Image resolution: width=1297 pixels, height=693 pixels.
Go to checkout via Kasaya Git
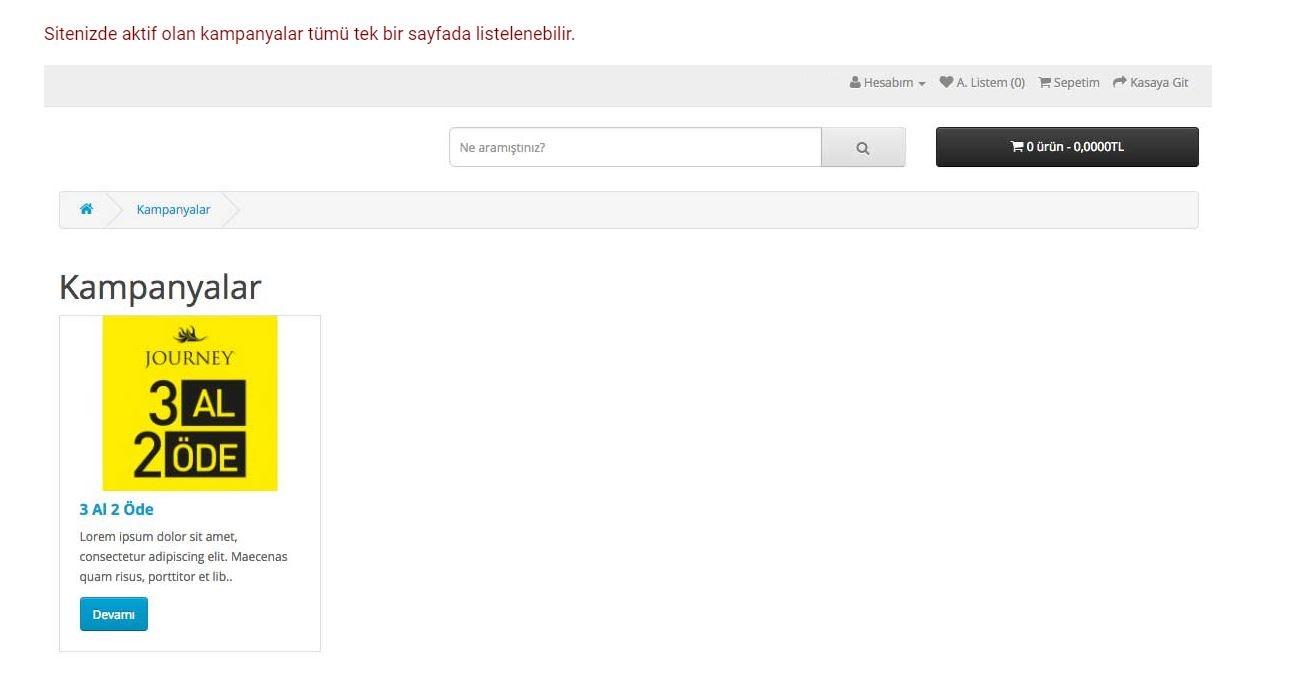click(1150, 83)
